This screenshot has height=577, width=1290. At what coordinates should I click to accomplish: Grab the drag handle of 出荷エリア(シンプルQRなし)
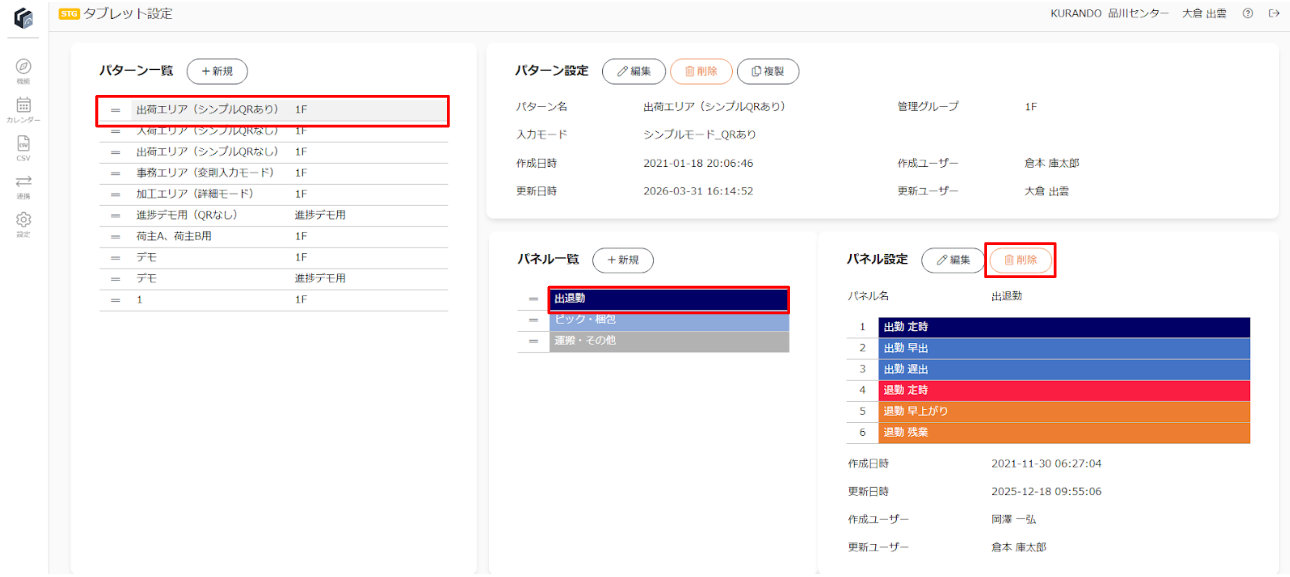[115, 152]
